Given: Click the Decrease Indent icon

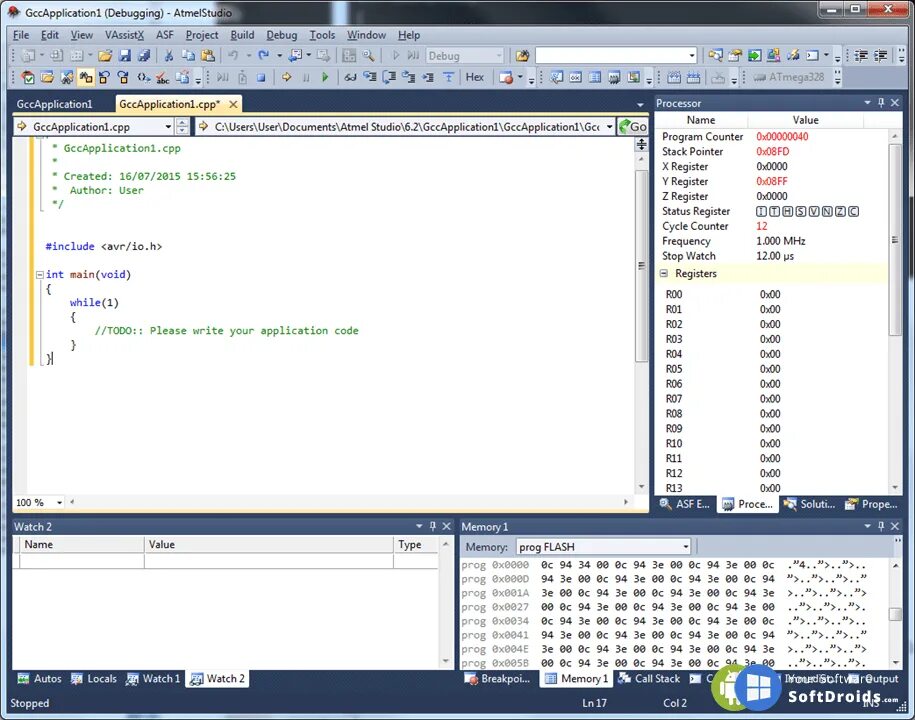Looking at the screenshot, I should pos(861,55).
